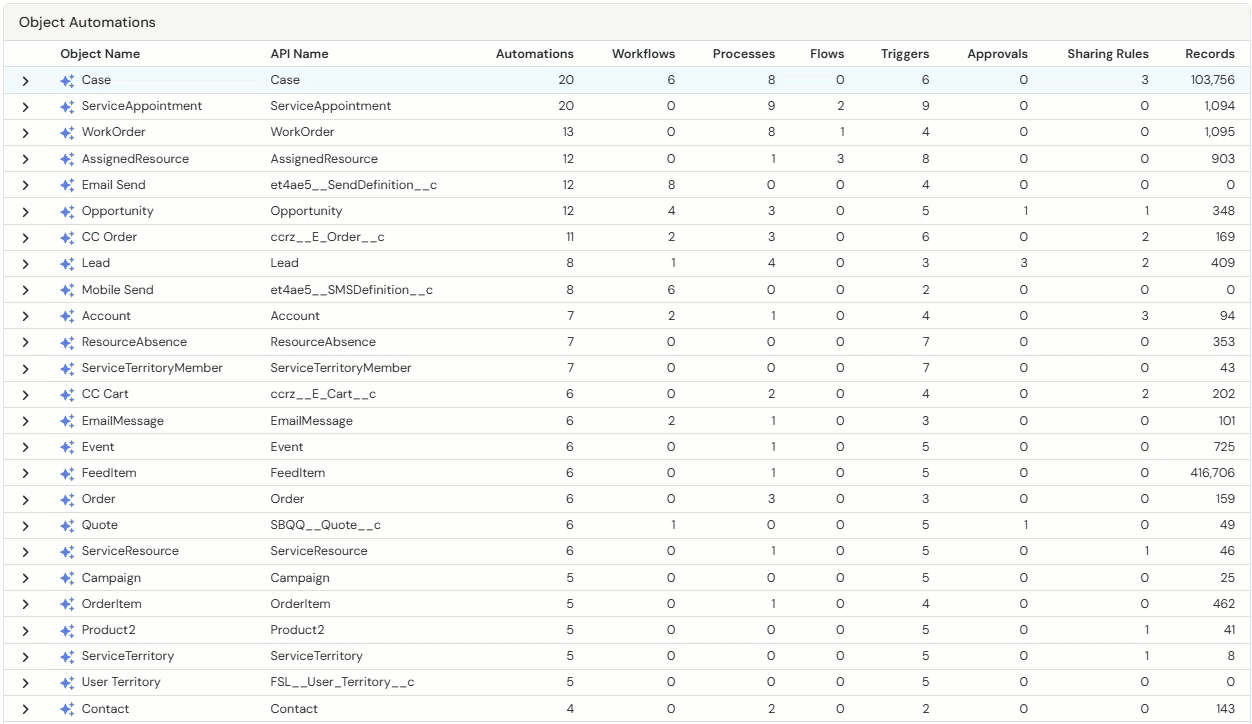1252x724 pixels.
Task: Click the sparkle icon beside AssignedResource
Action: pyautogui.click(x=67, y=159)
